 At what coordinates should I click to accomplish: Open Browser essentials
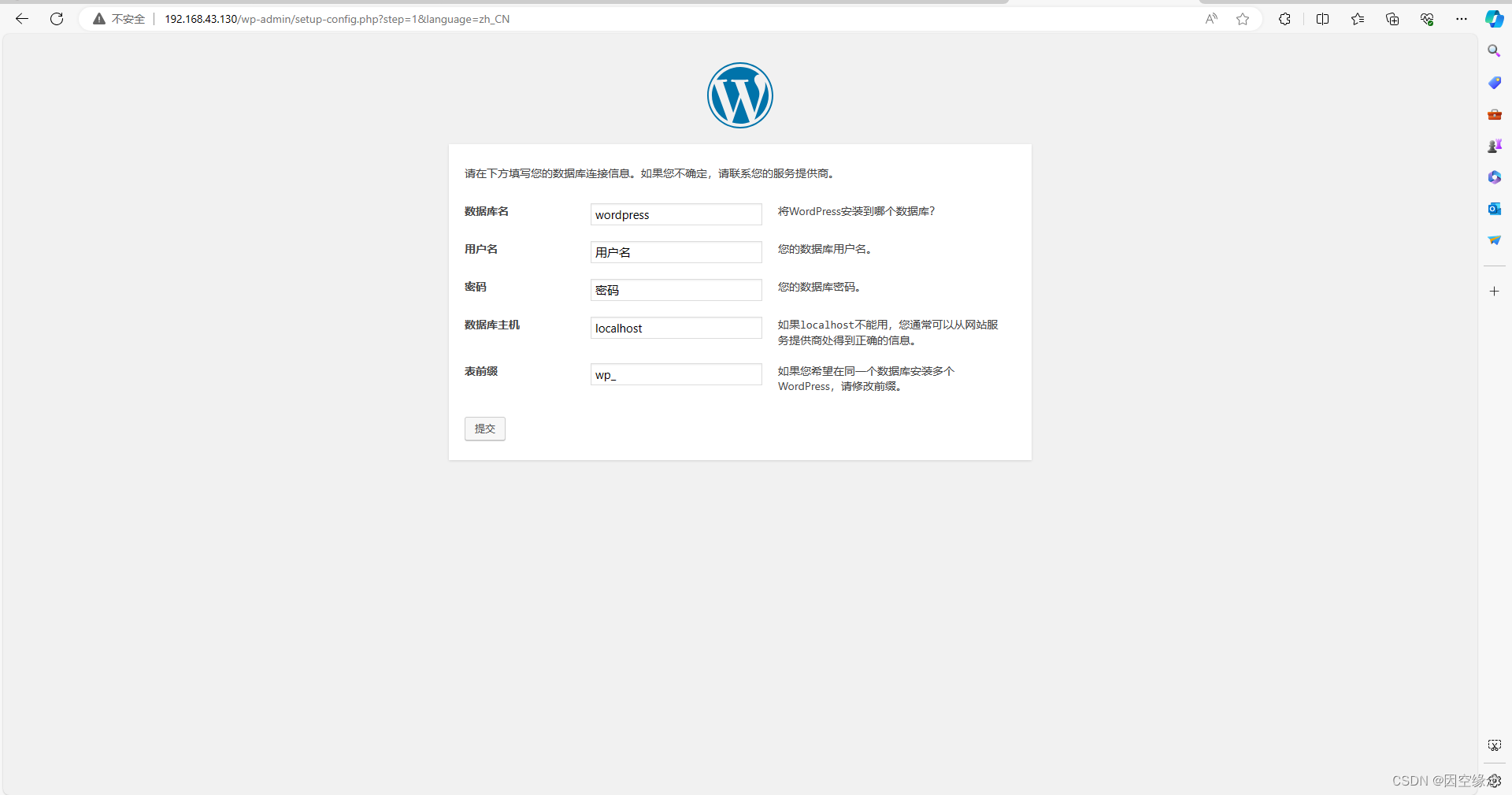[x=1427, y=19]
